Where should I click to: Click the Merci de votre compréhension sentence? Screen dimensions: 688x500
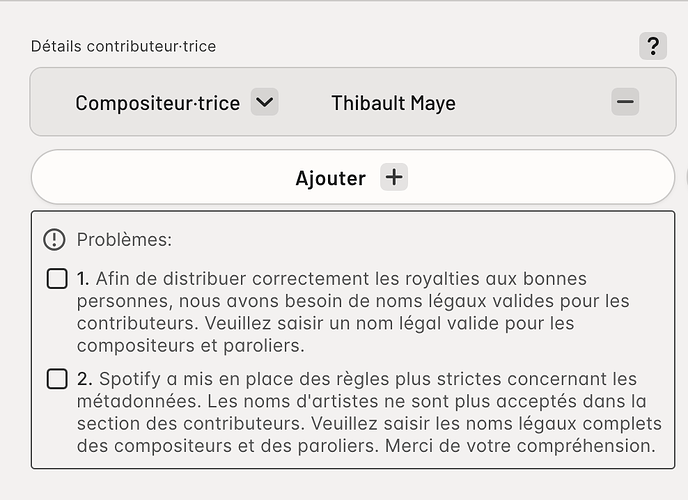520,446
